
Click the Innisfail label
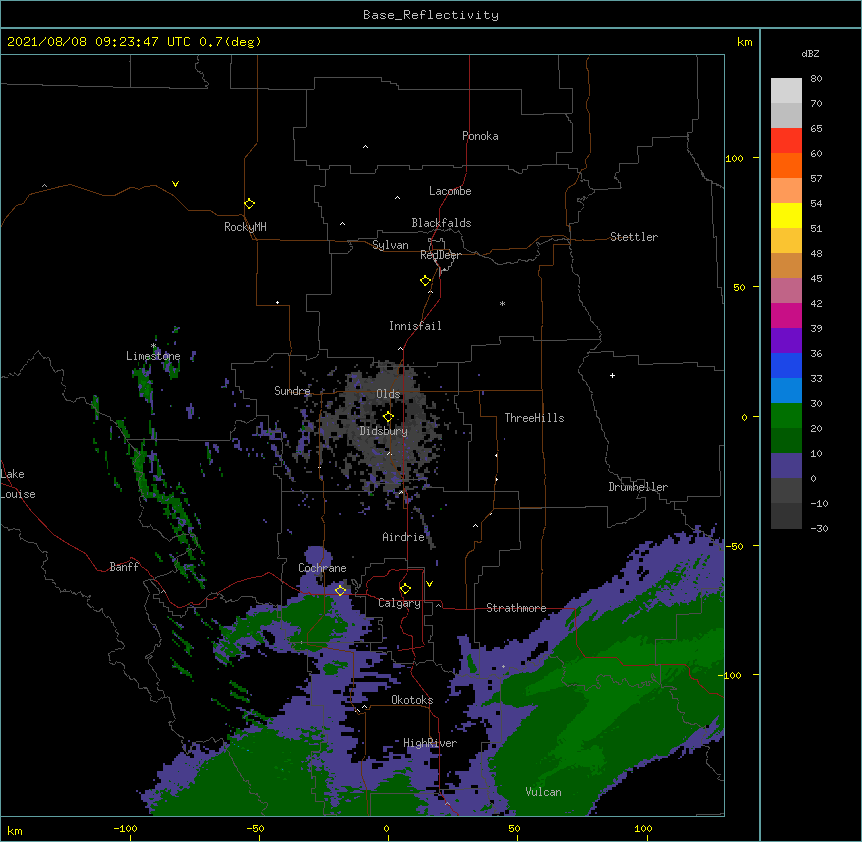coord(415,326)
